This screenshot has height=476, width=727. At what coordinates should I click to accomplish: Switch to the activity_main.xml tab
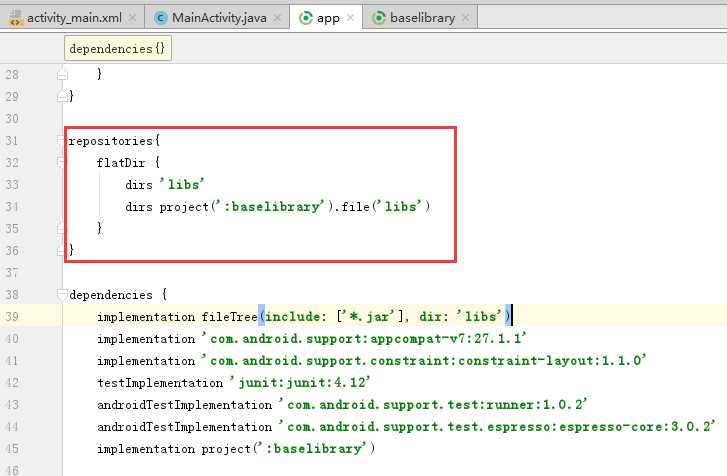coord(74,18)
